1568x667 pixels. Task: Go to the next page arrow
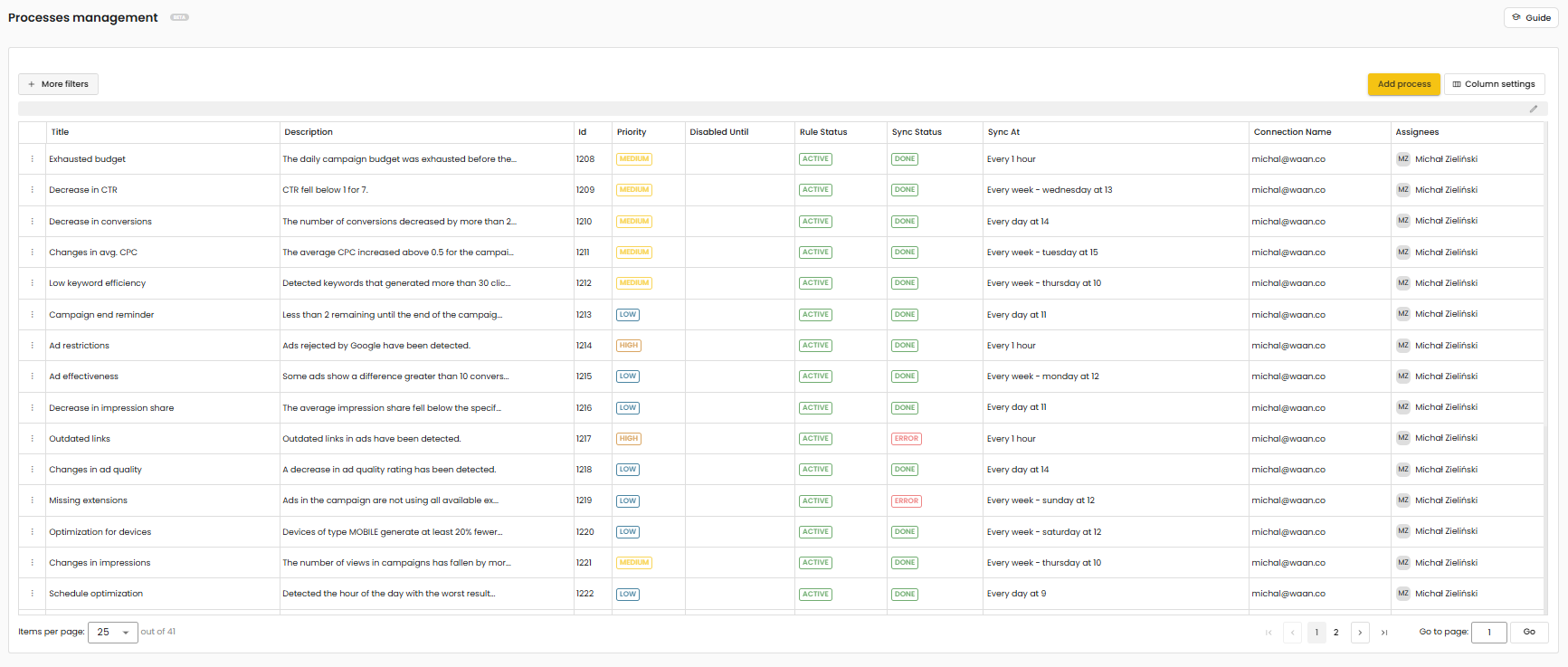(1360, 632)
